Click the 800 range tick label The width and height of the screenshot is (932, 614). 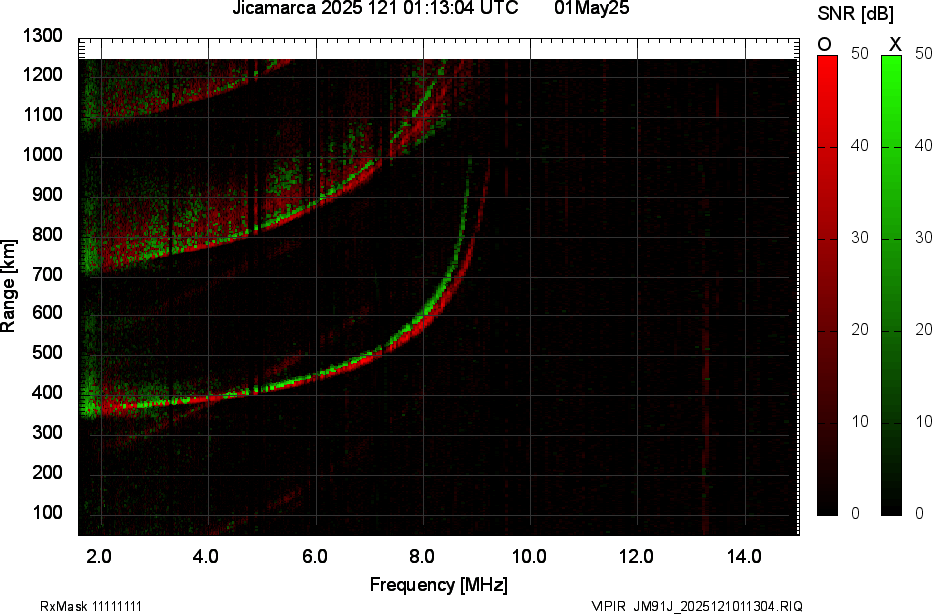click(x=47, y=234)
